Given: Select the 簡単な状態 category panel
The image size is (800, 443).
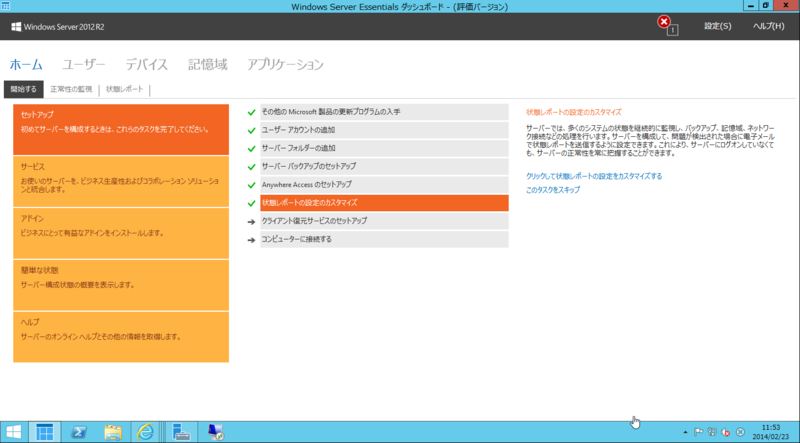Looking at the screenshot, I should [x=121, y=285].
